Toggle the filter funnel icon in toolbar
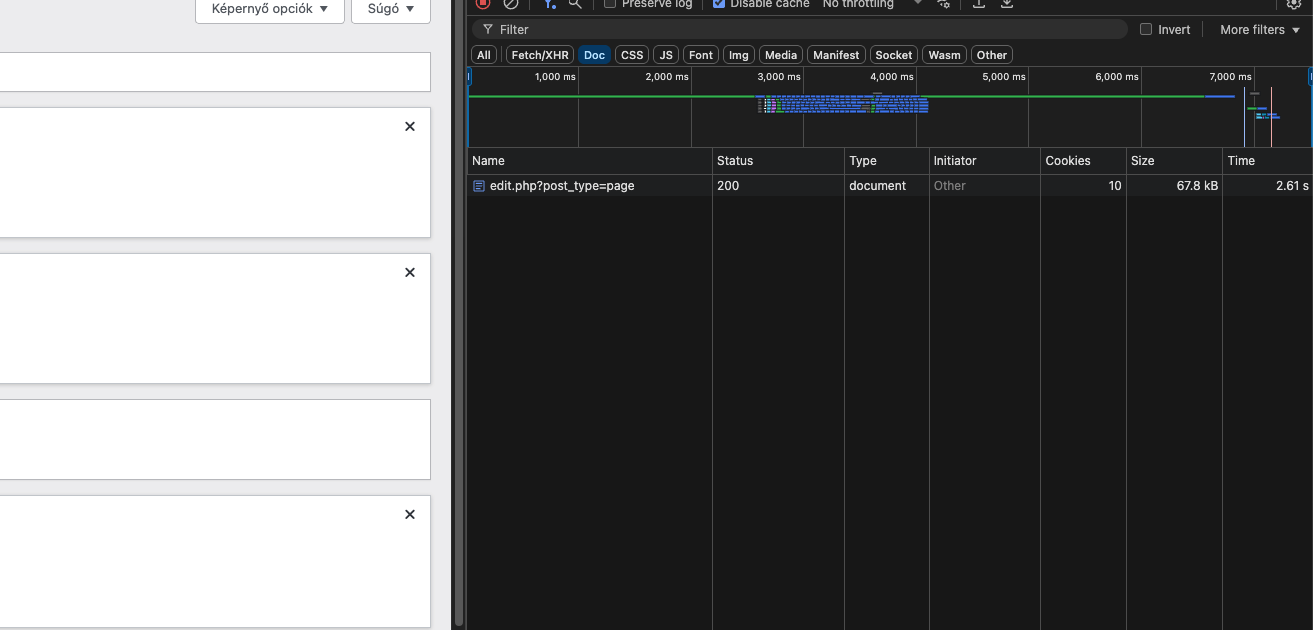The width and height of the screenshot is (1313, 630). pyautogui.click(x=549, y=4)
